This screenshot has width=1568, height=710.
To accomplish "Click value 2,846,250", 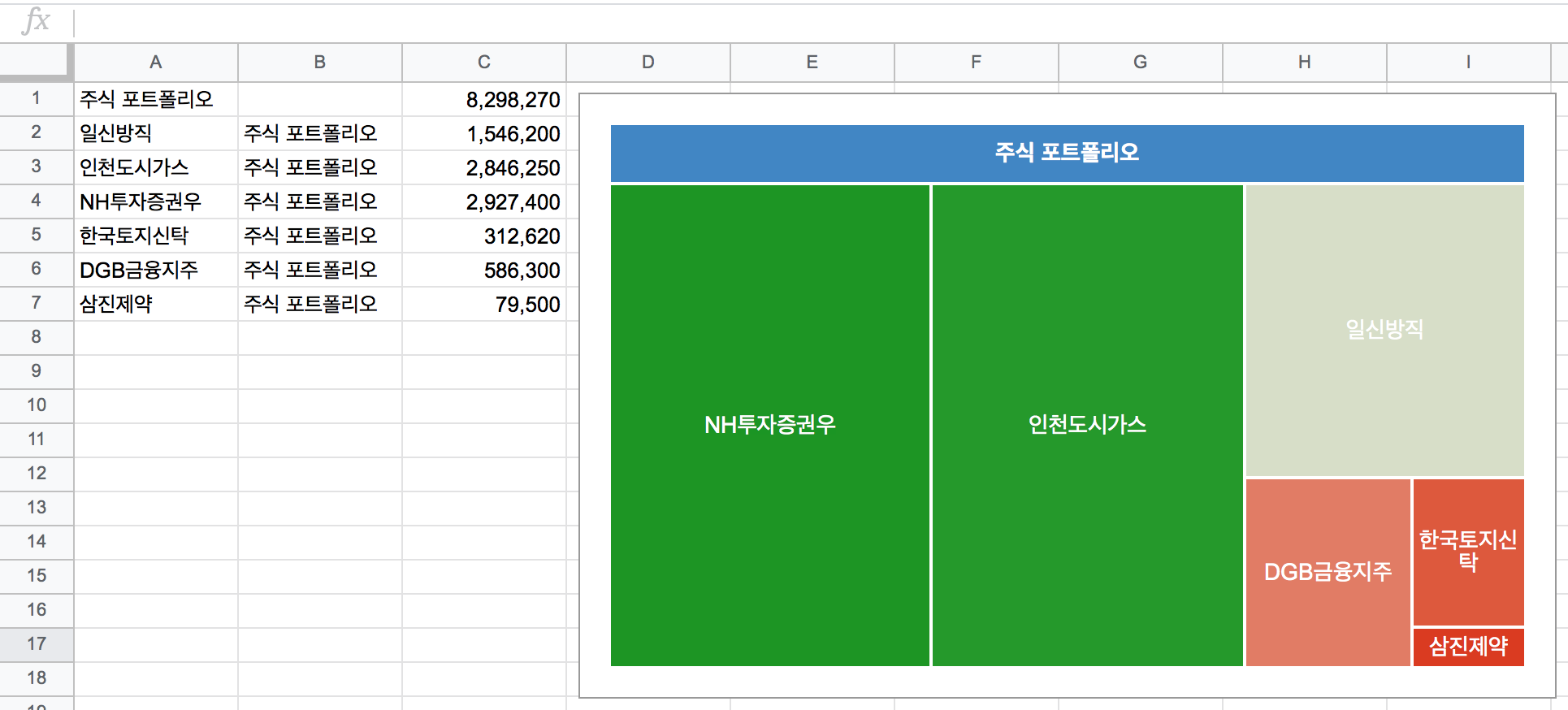I will point(484,167).
